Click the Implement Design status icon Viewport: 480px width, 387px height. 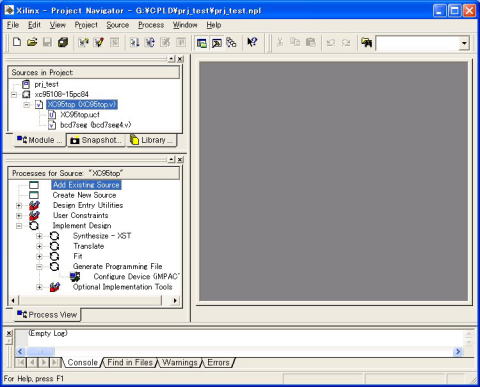(x=34, y=226)
